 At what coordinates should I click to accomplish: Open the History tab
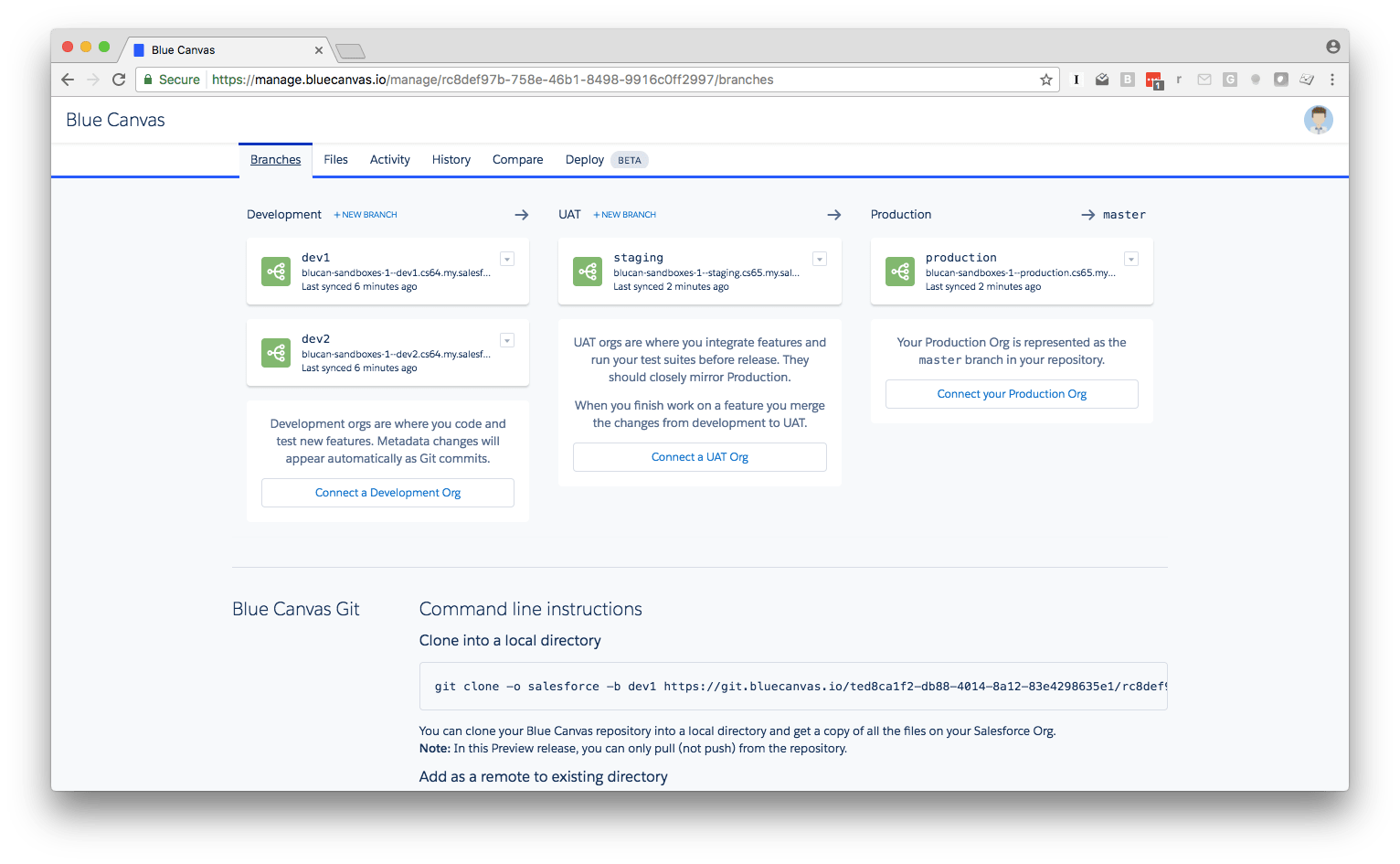(x=451, y=160)
